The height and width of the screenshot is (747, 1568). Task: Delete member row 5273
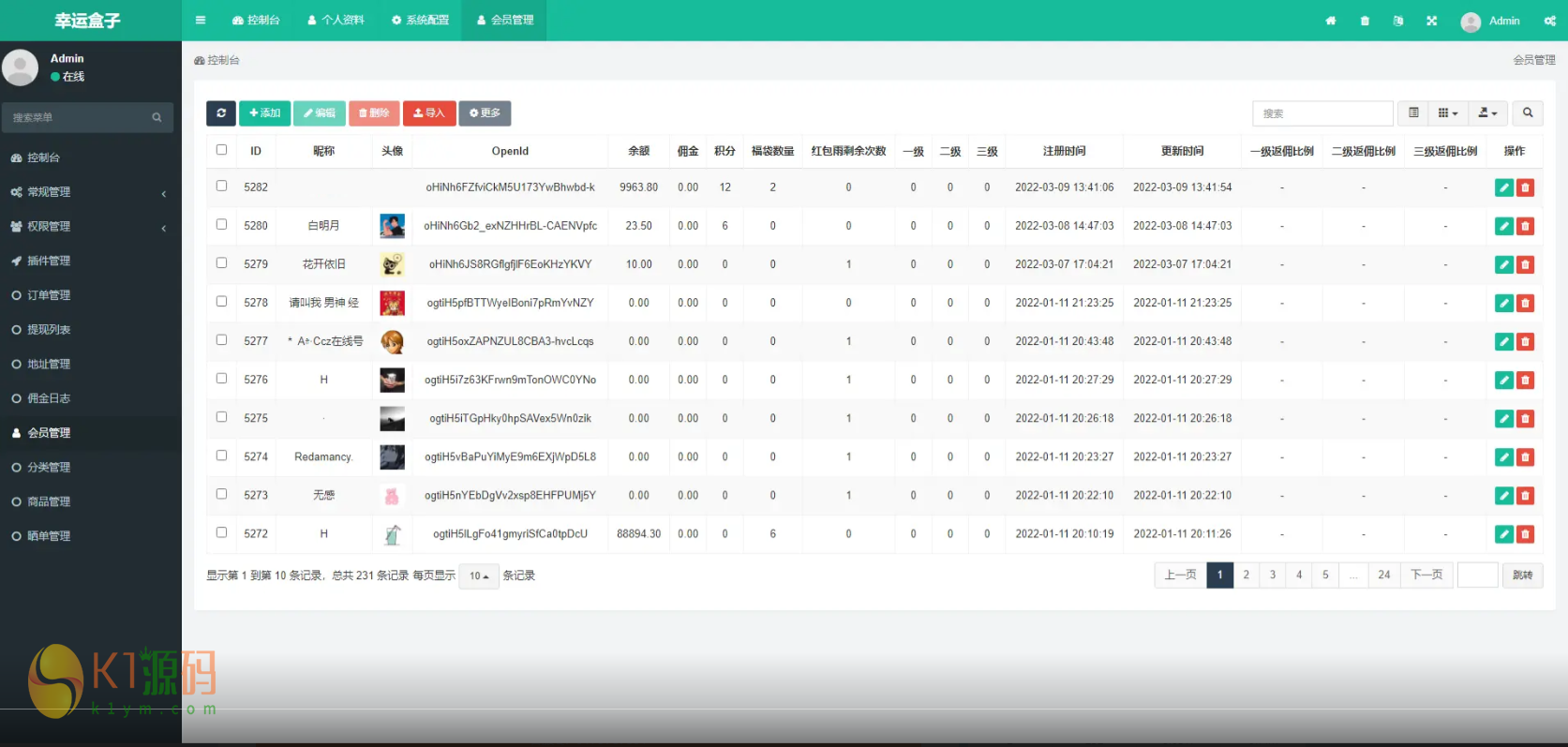(1525, 495)
